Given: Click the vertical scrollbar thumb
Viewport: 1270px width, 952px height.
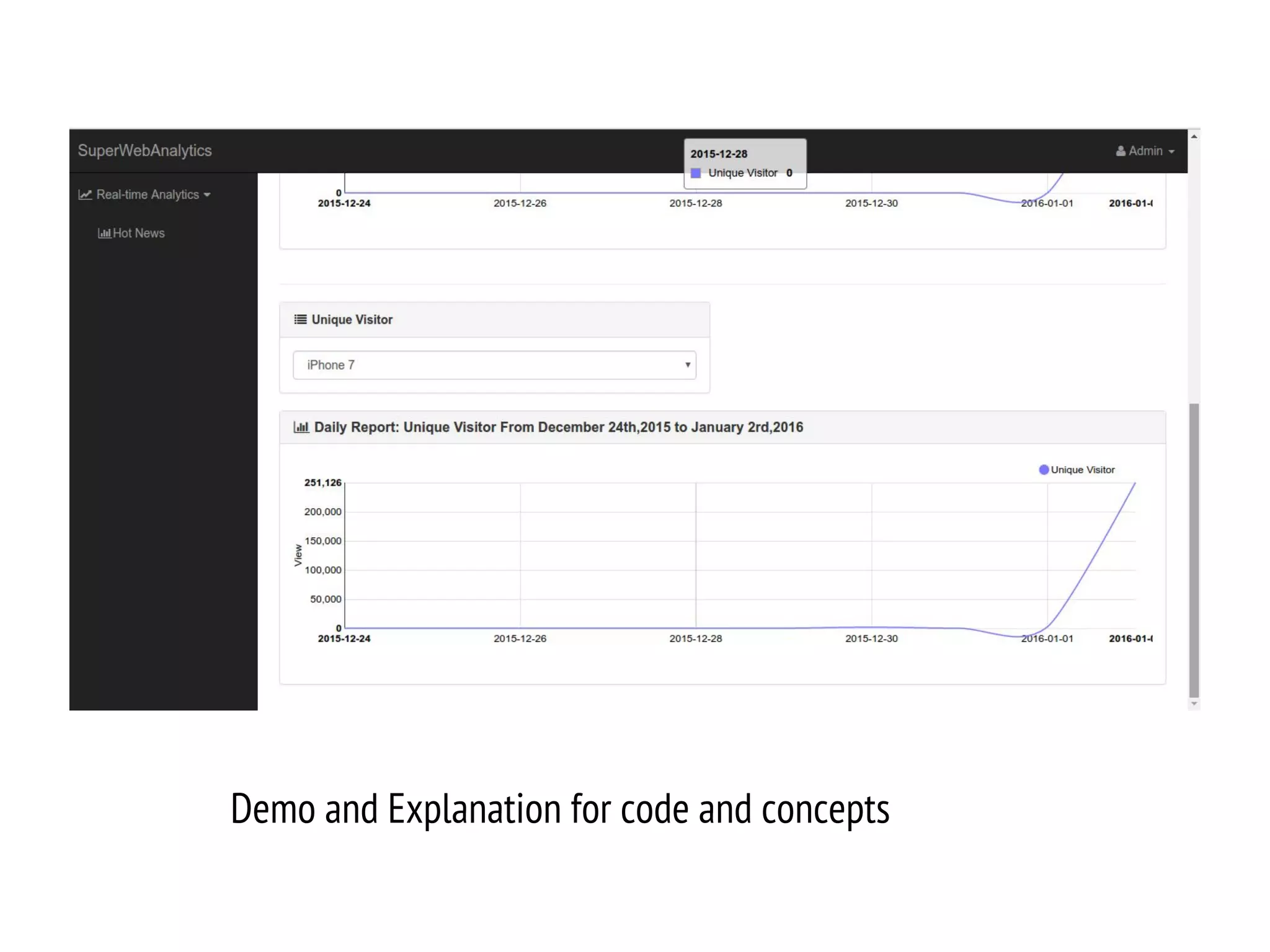Looking at the screenshot, I should (x=1194, y=550).
